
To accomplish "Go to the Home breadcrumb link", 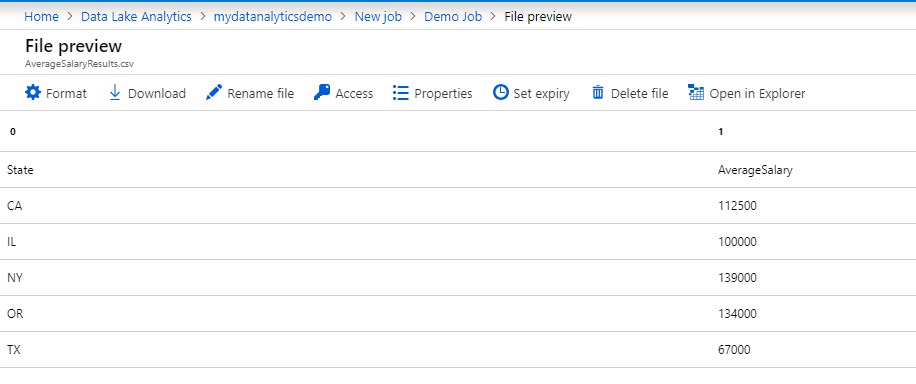I will pyautogui.click(x=41, y=17).
